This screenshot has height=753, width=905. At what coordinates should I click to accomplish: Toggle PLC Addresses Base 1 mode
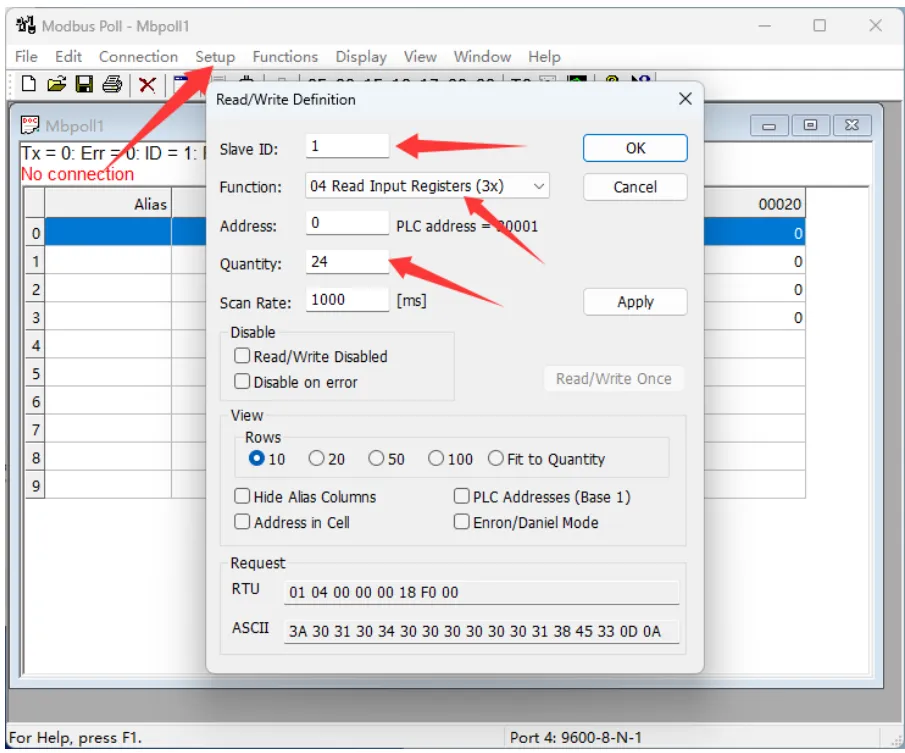click(461, 496)
